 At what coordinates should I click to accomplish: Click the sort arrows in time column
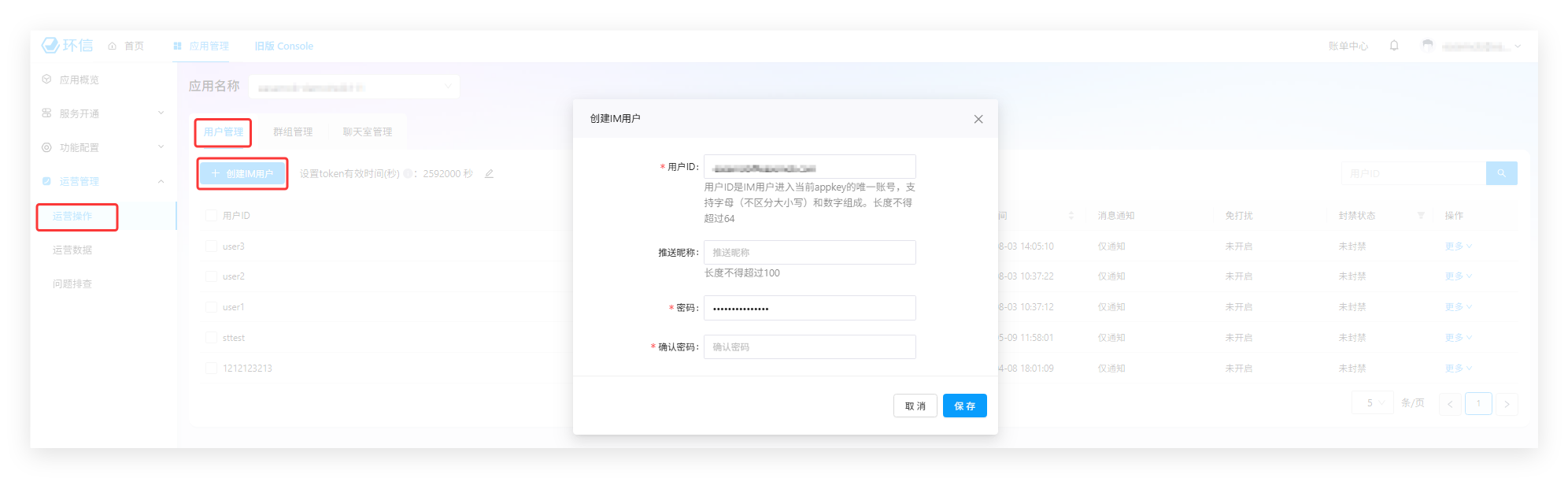pos(1071,216)
